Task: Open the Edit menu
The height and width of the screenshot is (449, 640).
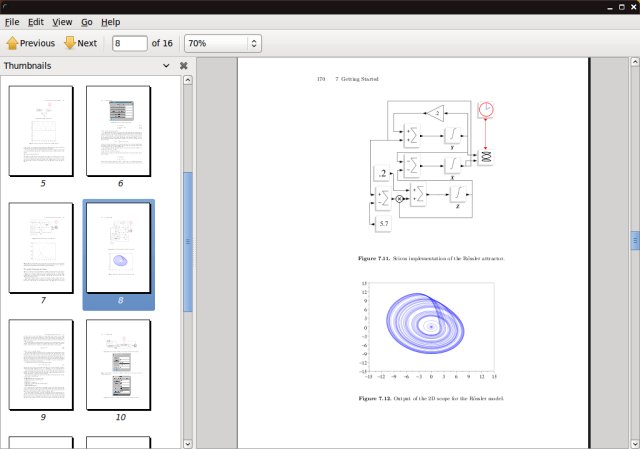Action: (36, 21)
